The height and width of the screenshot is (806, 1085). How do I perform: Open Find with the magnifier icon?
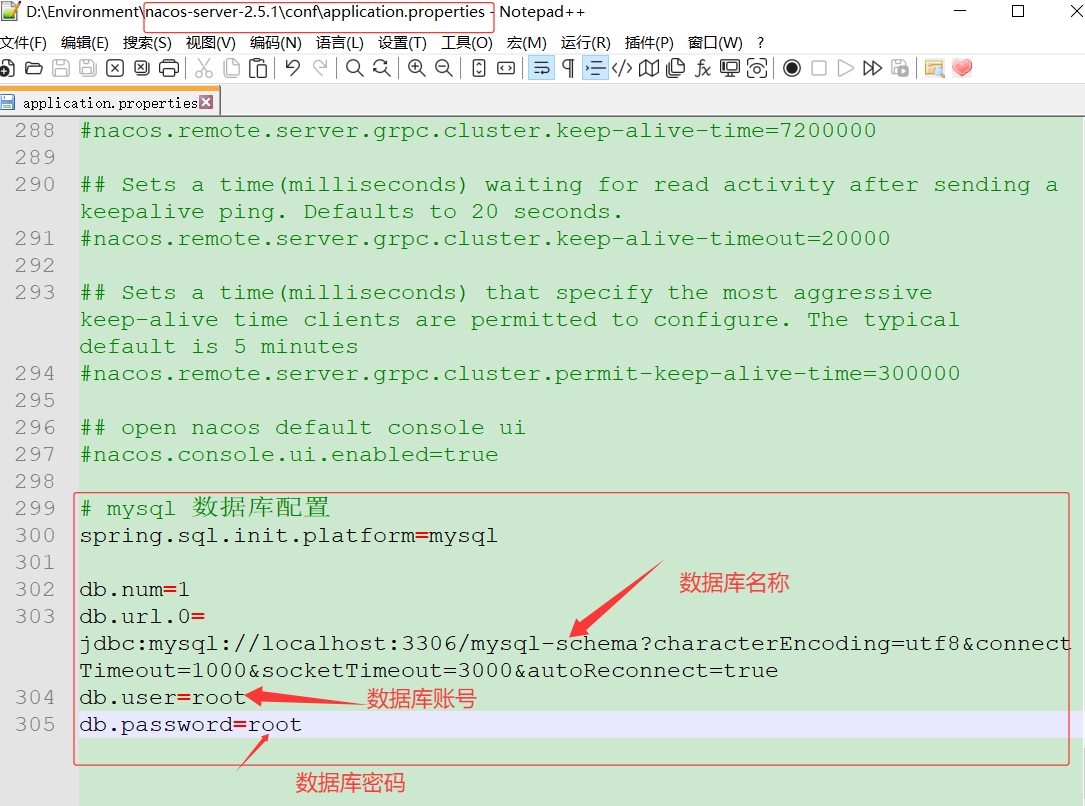354,68
